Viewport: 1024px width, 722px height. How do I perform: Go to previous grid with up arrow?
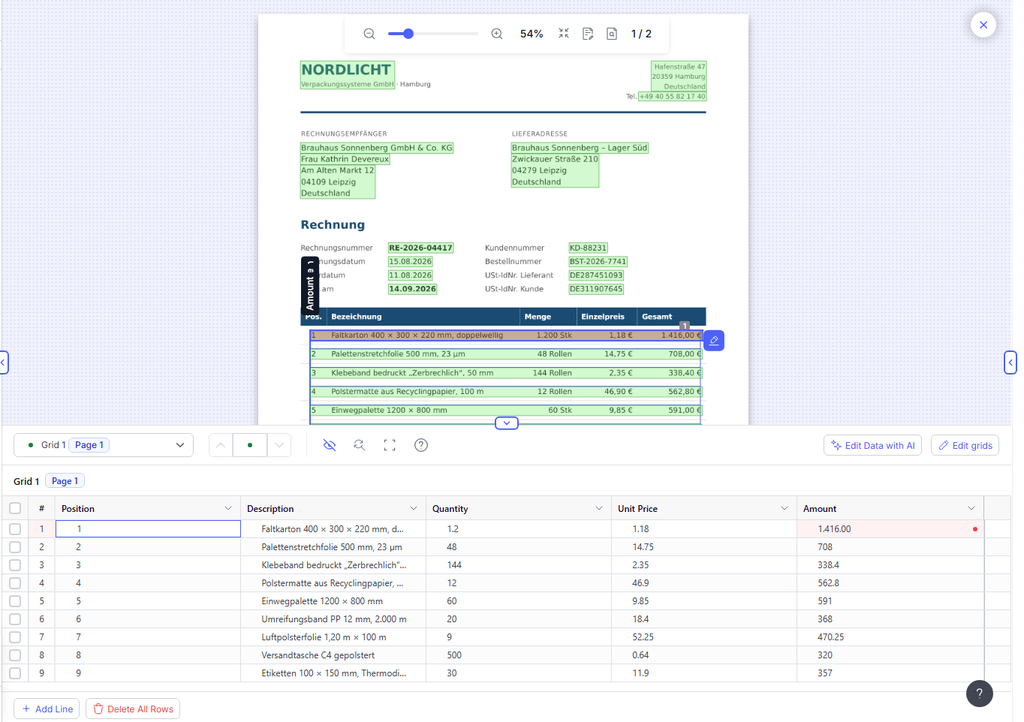coord(221,445)
